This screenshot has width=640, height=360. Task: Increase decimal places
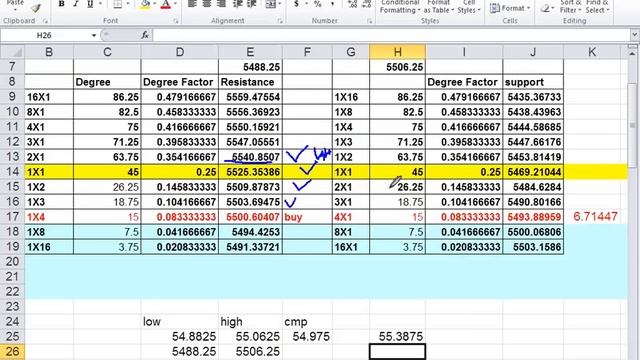pyautogui.click(x=352, y=4)
